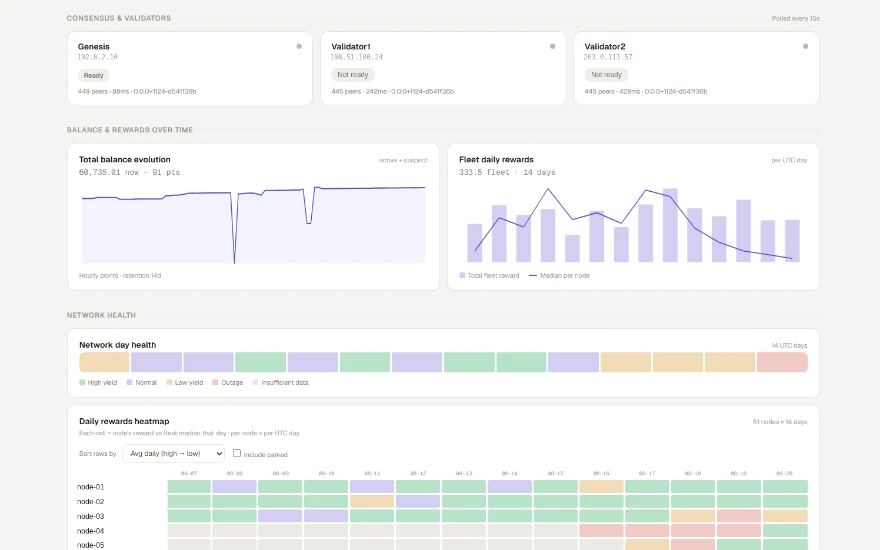Click the deepest dip in balance chart
This screenshot has width=880, height=550.
click(x=234, y=261)
